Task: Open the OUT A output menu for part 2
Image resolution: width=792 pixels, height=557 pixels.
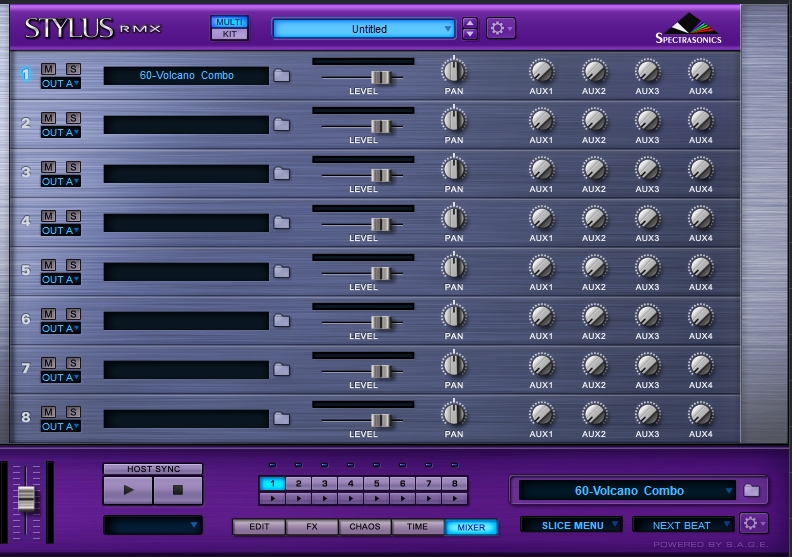Action: 61,132
